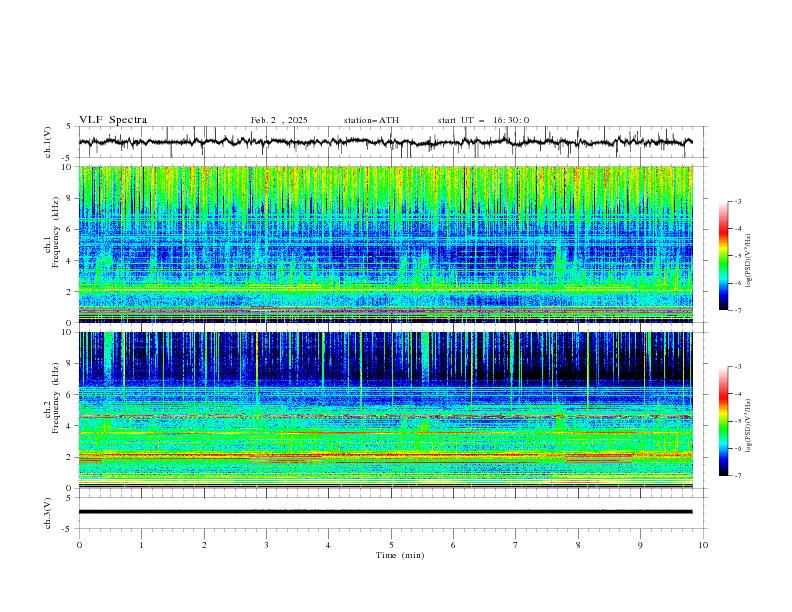Viewport: 792px width, 612px height.
Task: Select the "start UT = 16:30:0" header text
Action: click(483, 120)
